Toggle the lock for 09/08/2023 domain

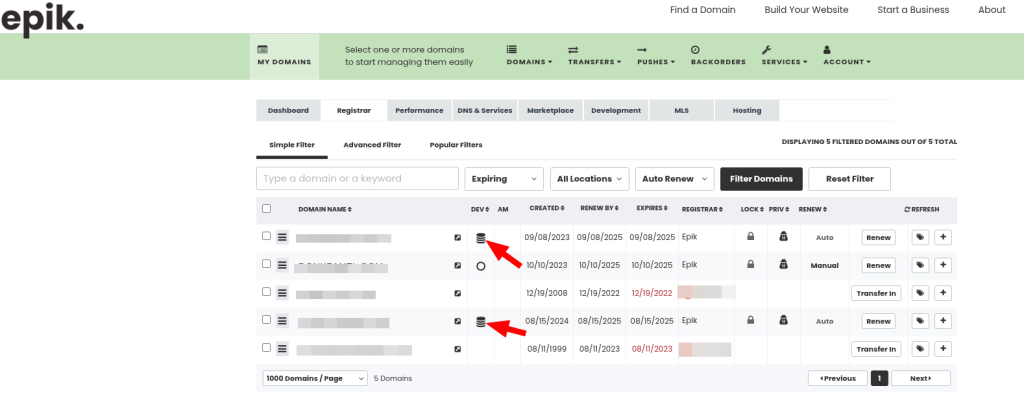[x=750, y=237]
